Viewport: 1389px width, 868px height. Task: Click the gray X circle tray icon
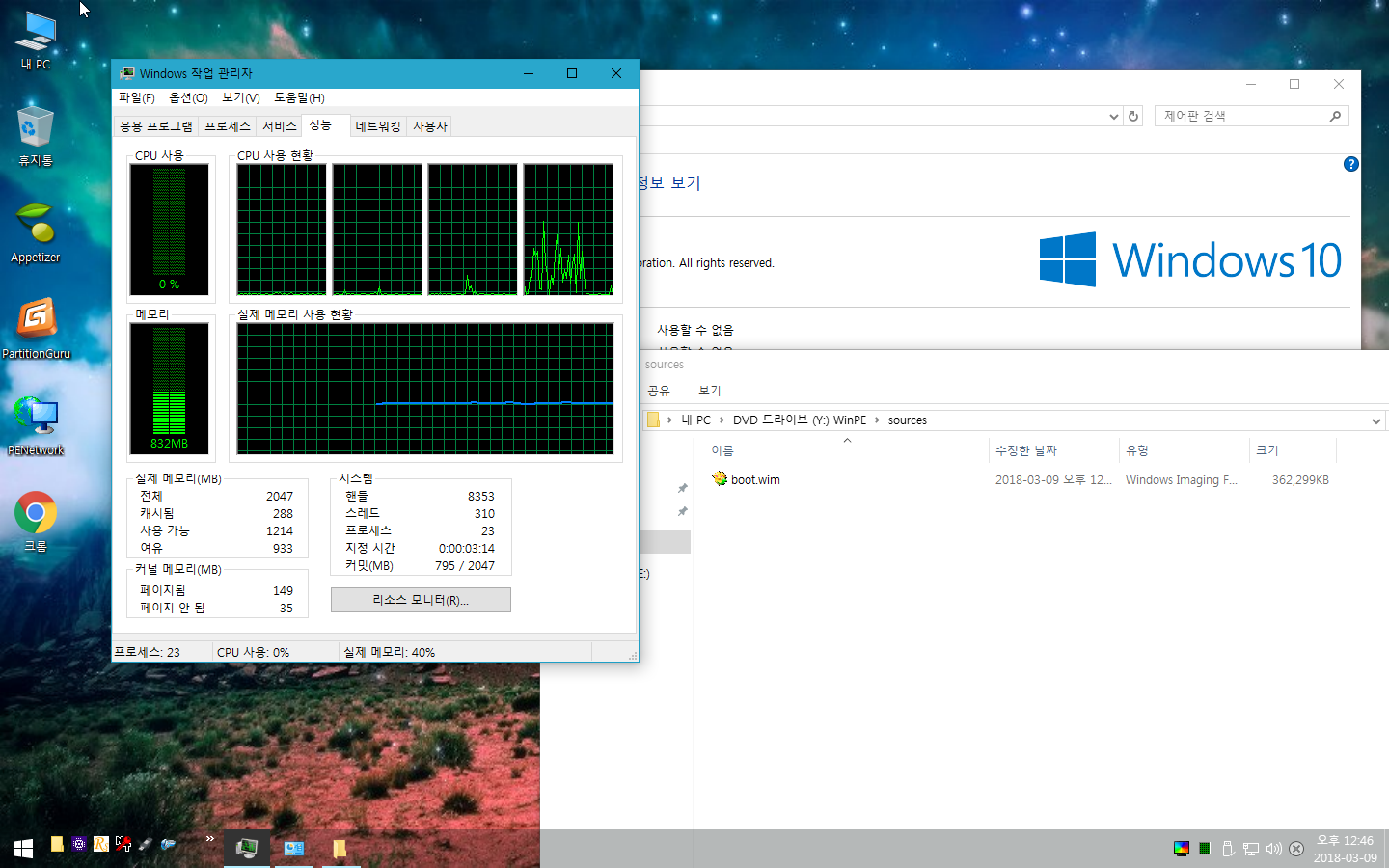[x=1296, y=849]
